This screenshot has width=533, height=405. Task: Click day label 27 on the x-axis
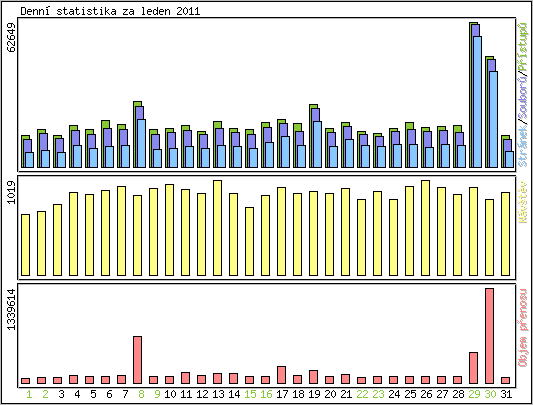point(442,394)
